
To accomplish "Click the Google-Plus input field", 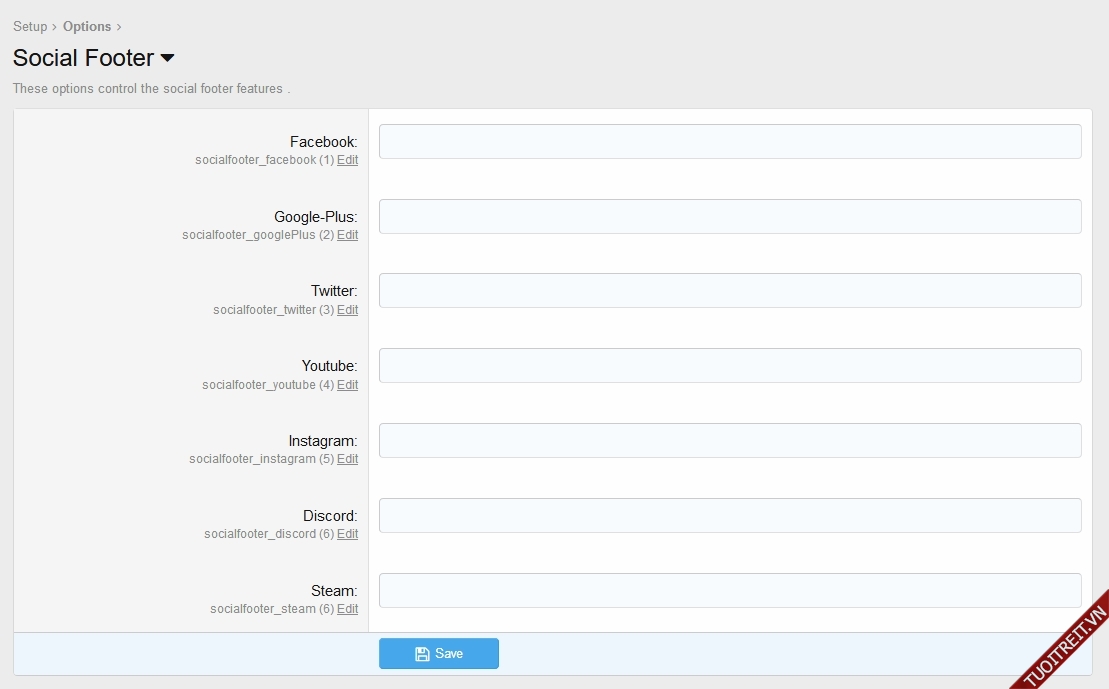I will (x=730, y=216).
